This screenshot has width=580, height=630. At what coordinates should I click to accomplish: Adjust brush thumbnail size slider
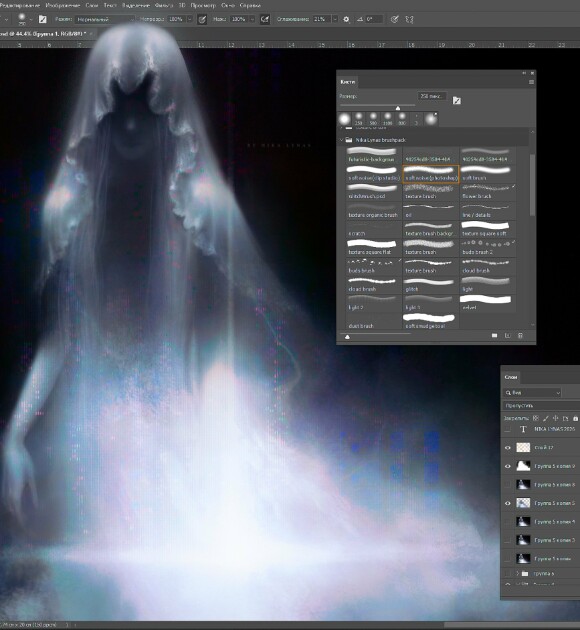coord(347,337)
